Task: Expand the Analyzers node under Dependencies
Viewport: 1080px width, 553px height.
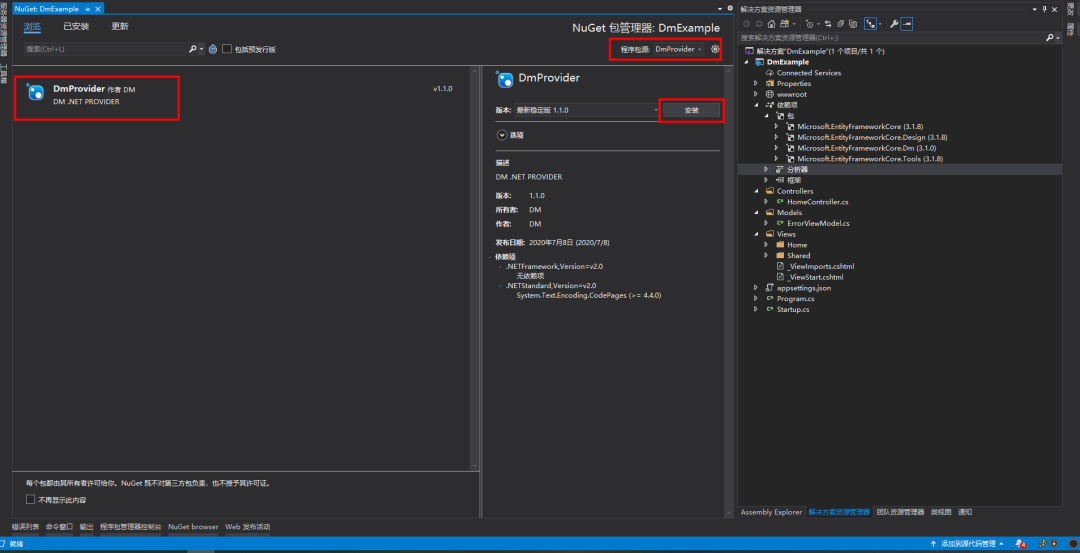Action: pyautogui.click(x=766, y=169)
